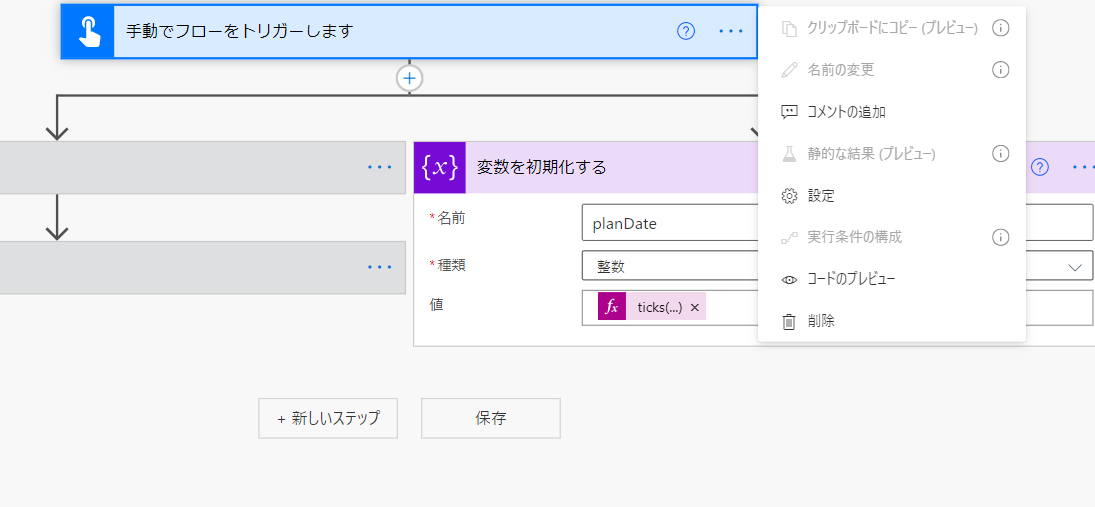Open ellipsis menu of the upper gray action
The image size is (1095, 507).
[380, 168]
